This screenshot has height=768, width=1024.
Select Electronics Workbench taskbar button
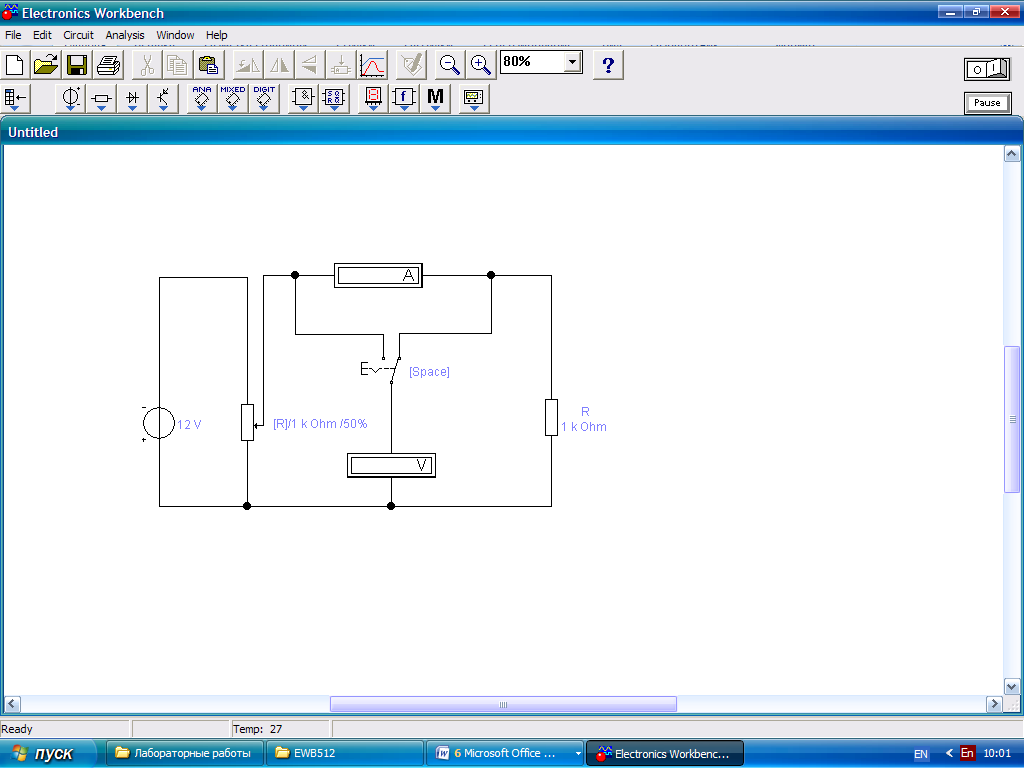click(x=665, y=753)
